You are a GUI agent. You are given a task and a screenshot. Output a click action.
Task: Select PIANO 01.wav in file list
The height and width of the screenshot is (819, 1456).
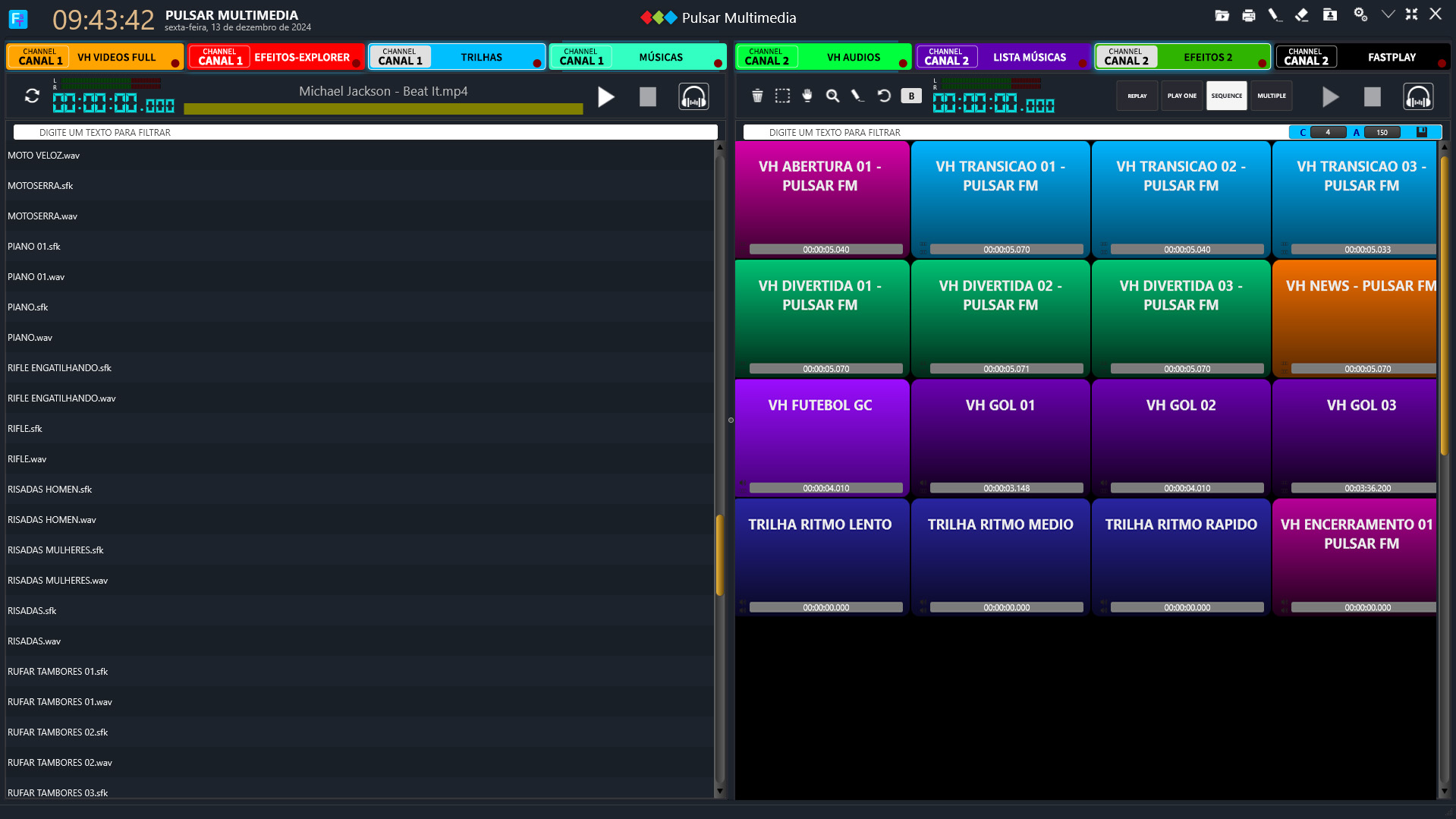pyautogui.click(x=360, y=276)
